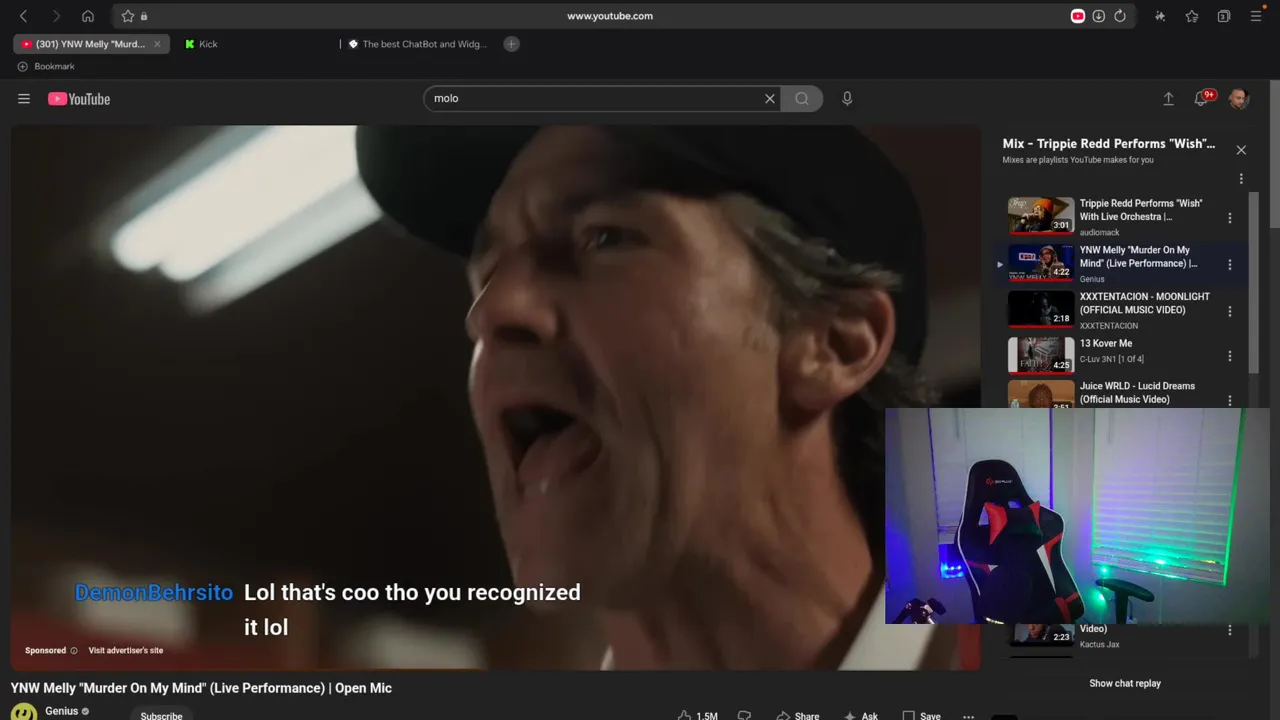
Task: Open the account avatar menu
Action: point(1239,98)
